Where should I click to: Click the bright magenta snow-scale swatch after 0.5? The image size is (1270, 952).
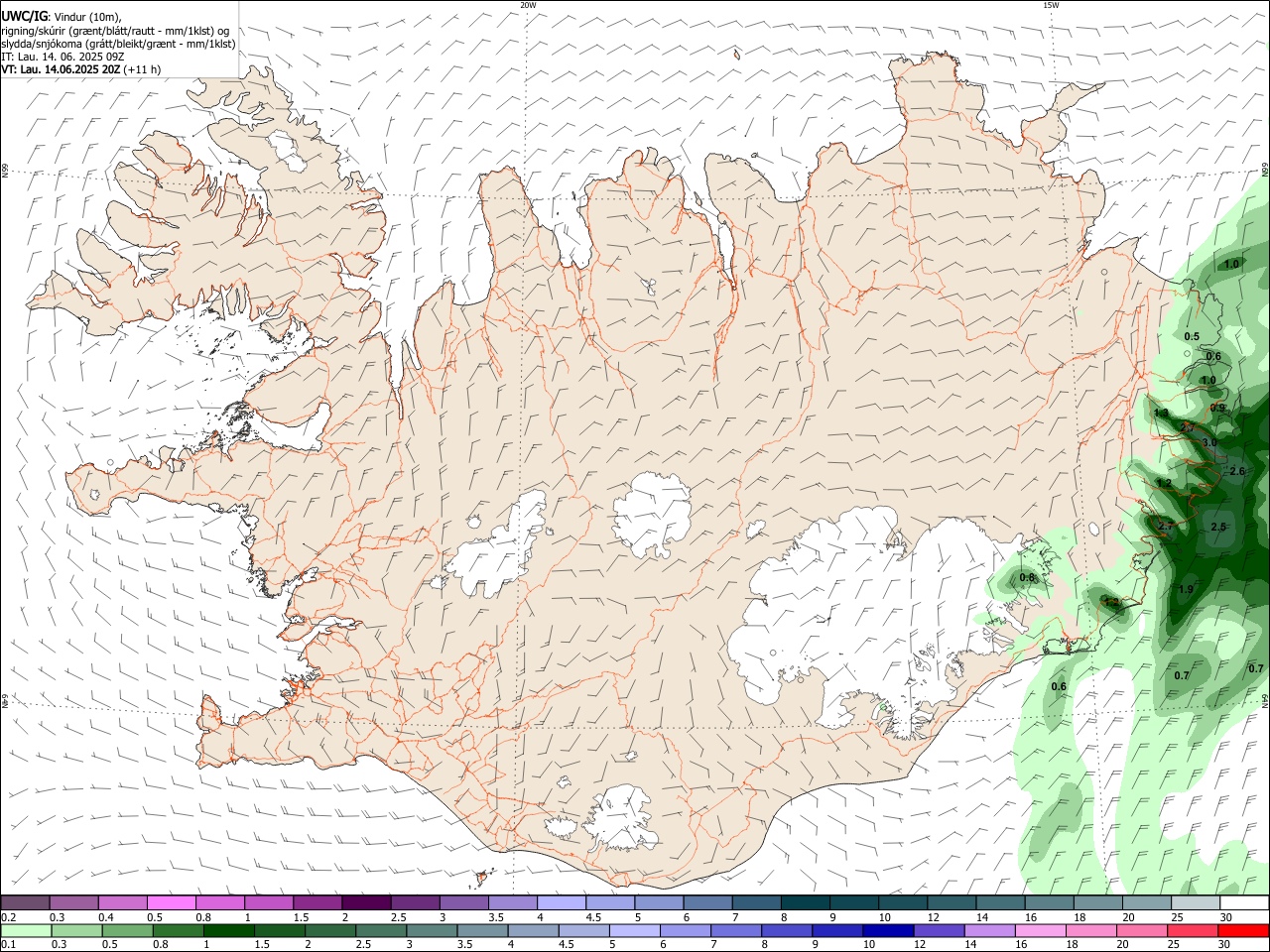171,902
